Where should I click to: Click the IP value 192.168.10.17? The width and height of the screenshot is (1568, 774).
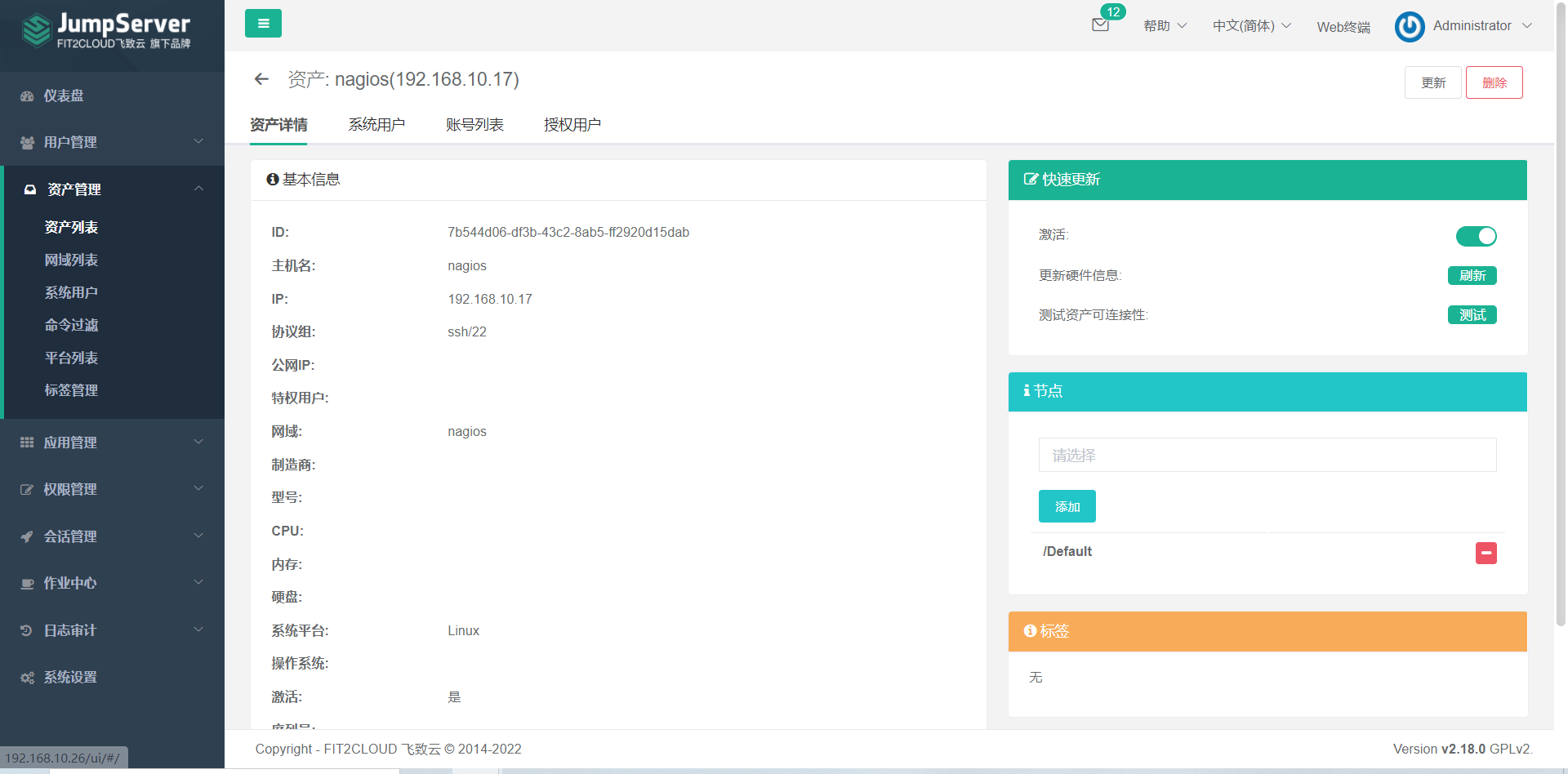(x=490, y=300)
